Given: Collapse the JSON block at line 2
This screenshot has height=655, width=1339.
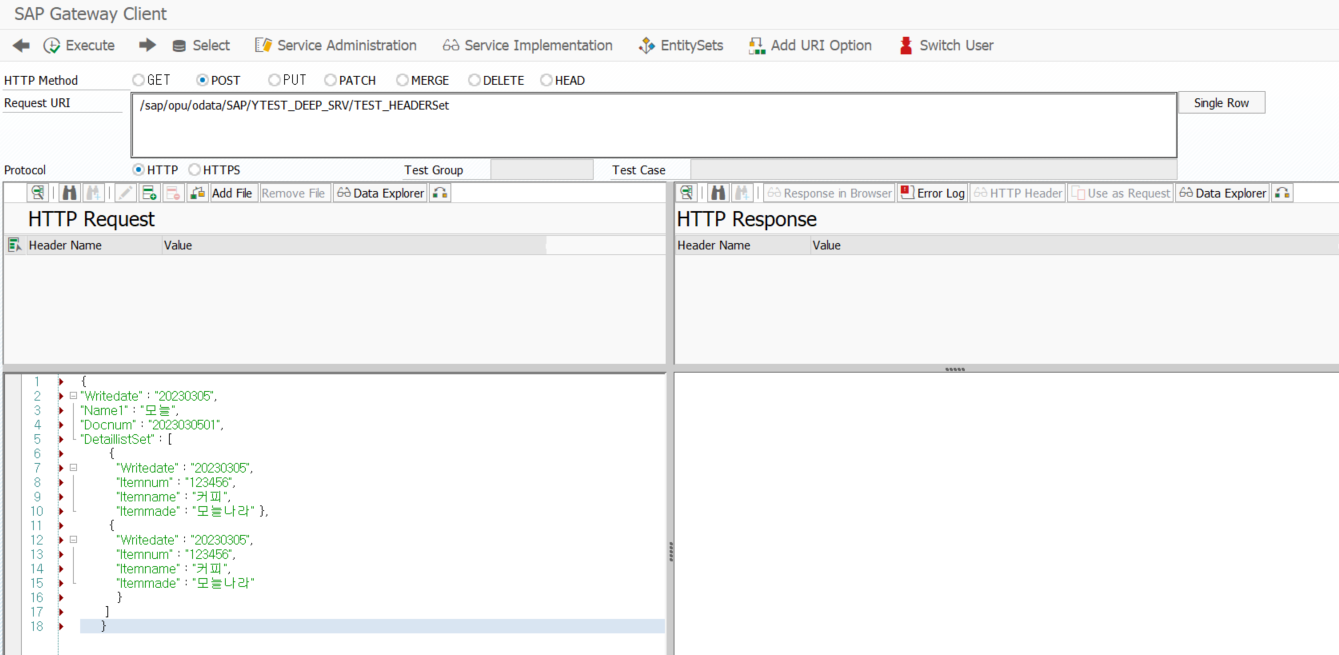Looking at the screenshot, I should tap(73, 396).
